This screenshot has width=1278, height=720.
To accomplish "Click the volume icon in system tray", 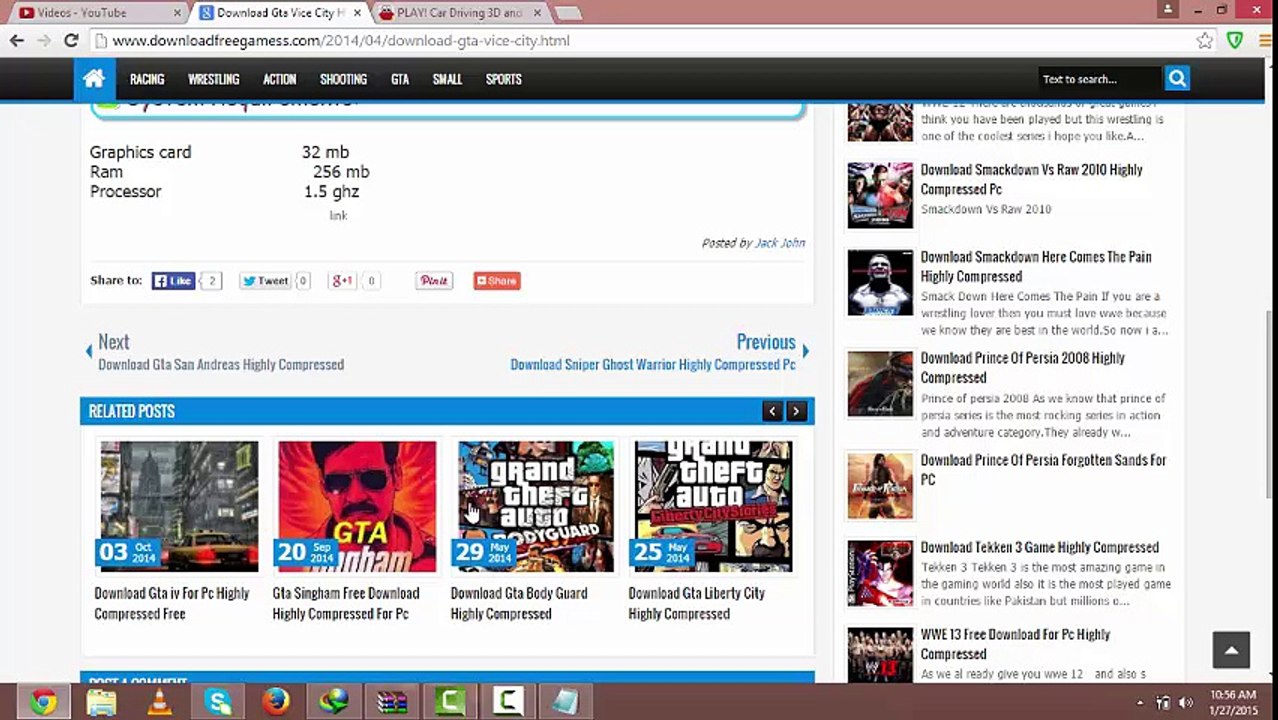I will pos(1186,702).
